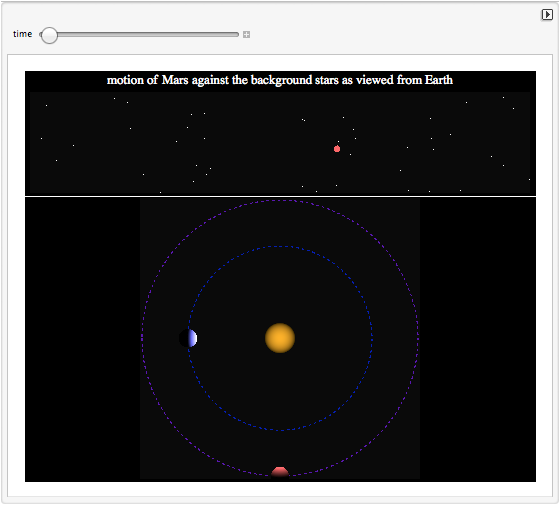
Task: Click the 'time' label
Action: (x=22, y=34)
